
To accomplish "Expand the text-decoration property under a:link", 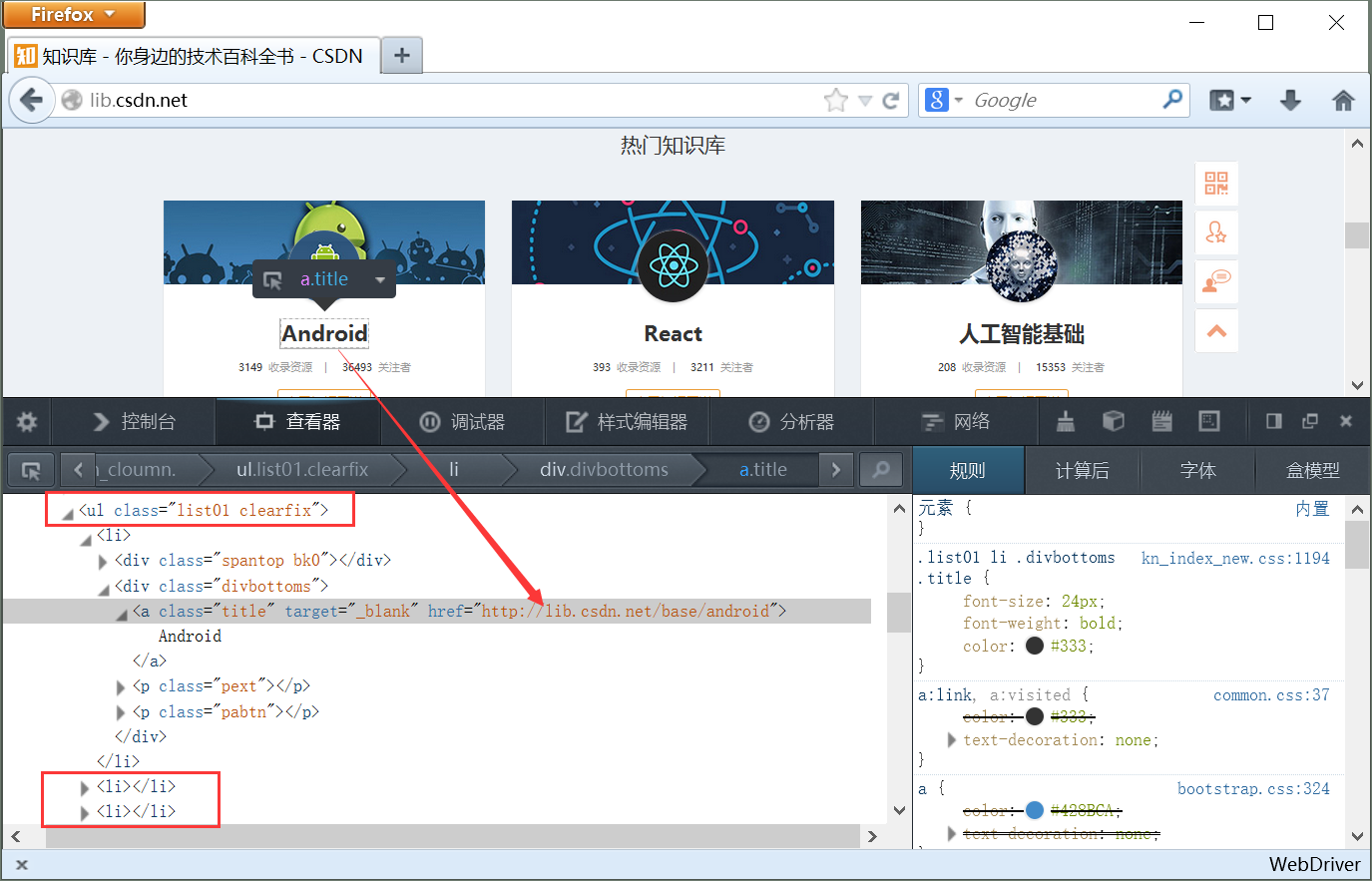I will tap(951, 740).
